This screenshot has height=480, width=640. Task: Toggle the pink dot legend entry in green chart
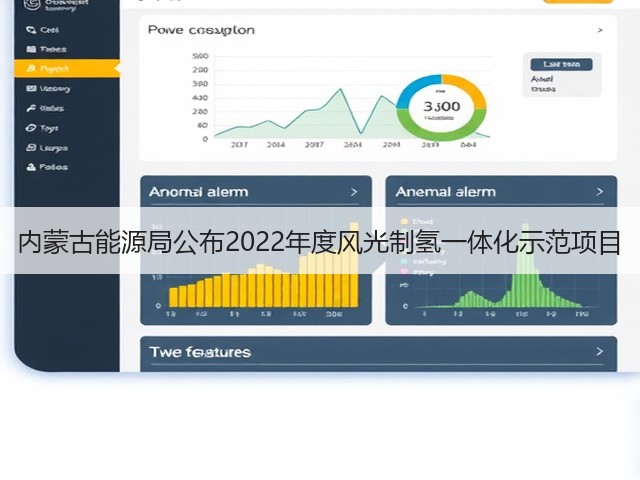404,272
